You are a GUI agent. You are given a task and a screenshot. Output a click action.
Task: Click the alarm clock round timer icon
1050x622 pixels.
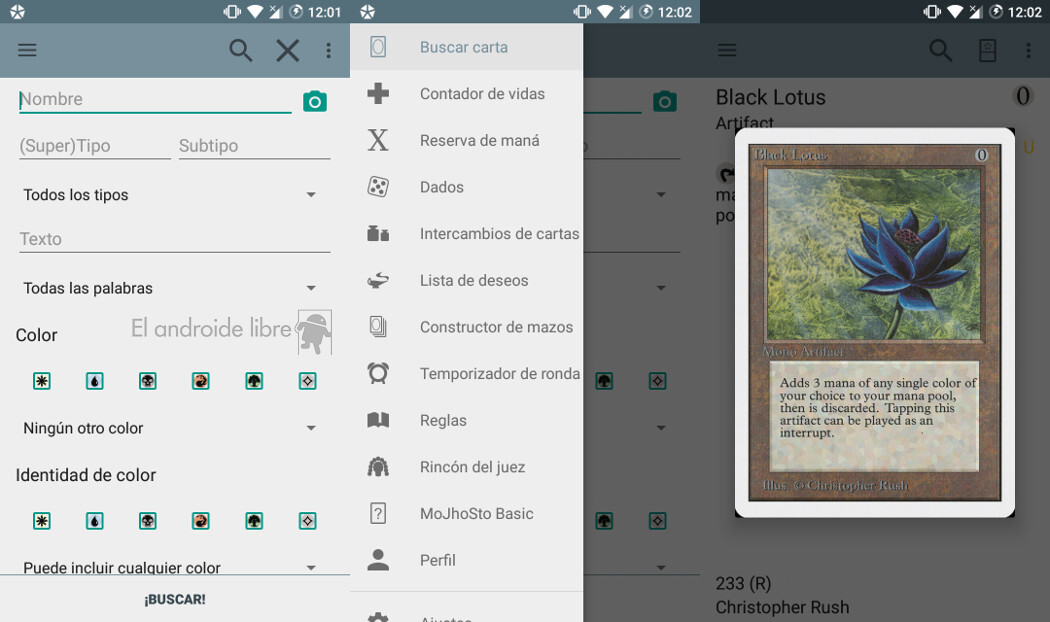point(378,373)
